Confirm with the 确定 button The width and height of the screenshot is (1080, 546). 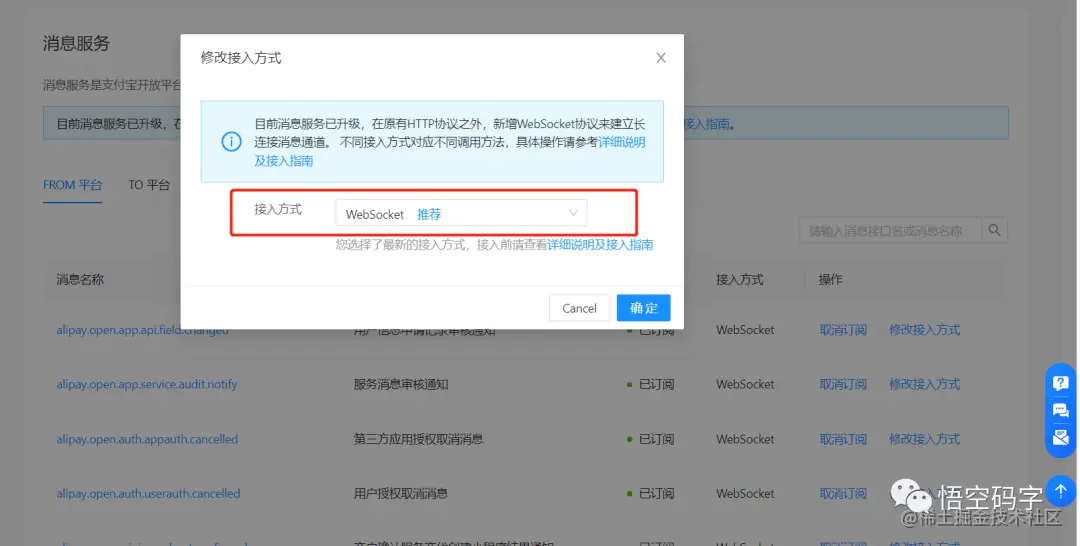643,308
